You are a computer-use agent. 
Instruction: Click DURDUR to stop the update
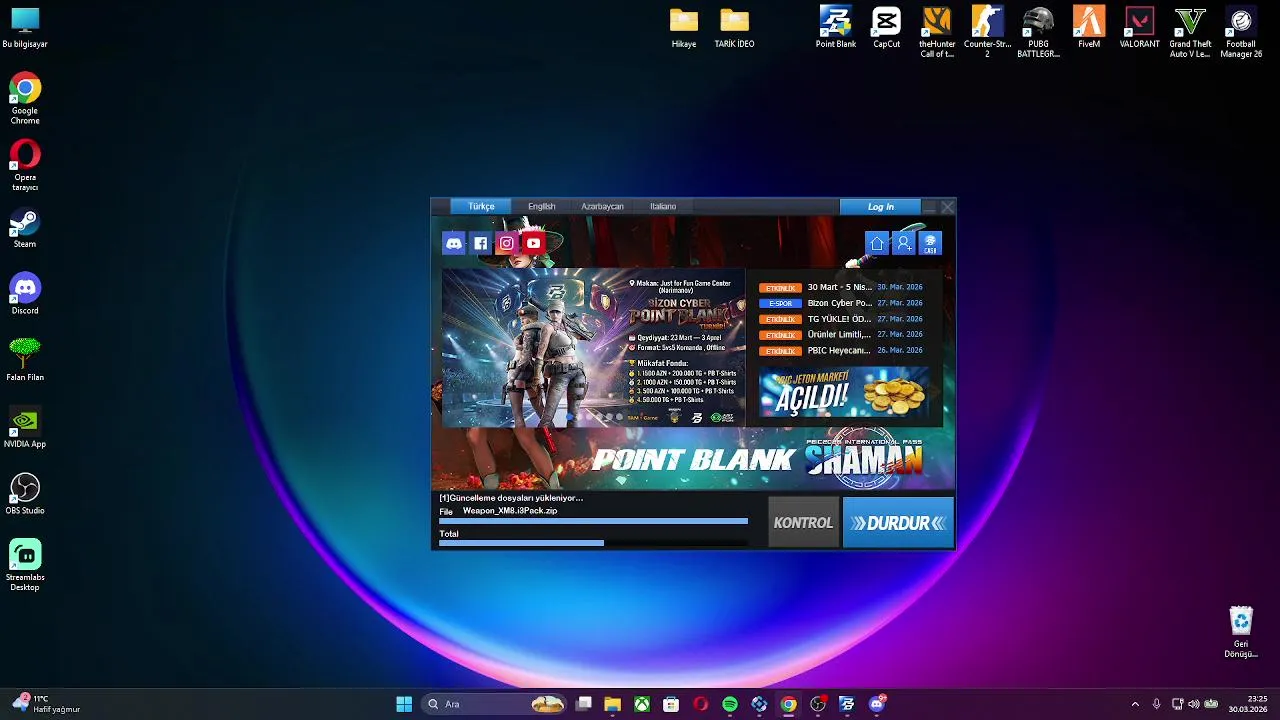click(x=898, y=523)
